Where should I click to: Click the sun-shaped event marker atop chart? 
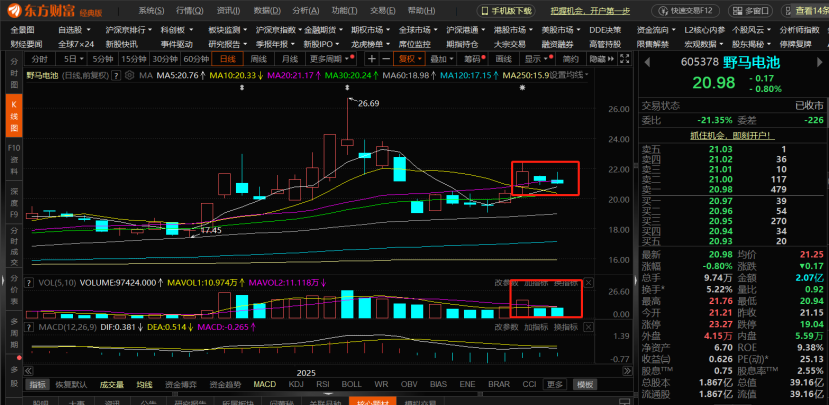[x=522, y=88]
